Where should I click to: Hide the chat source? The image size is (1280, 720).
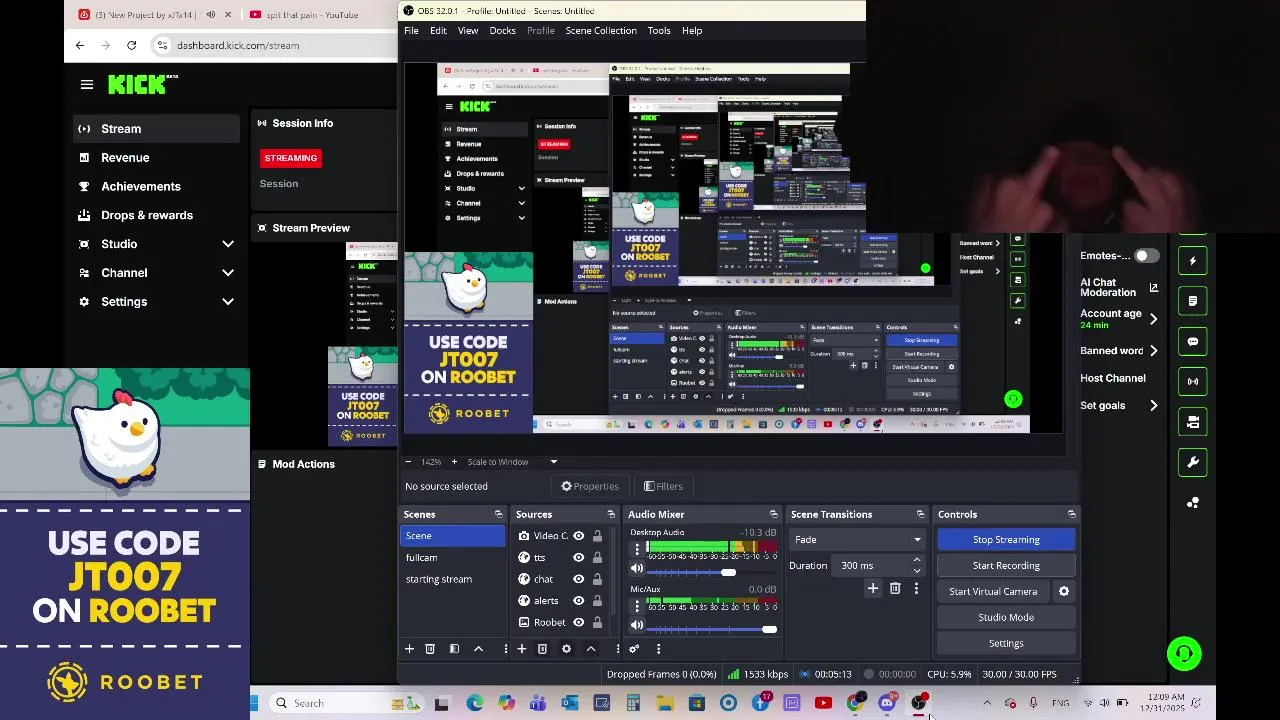[x=578, y=579]
